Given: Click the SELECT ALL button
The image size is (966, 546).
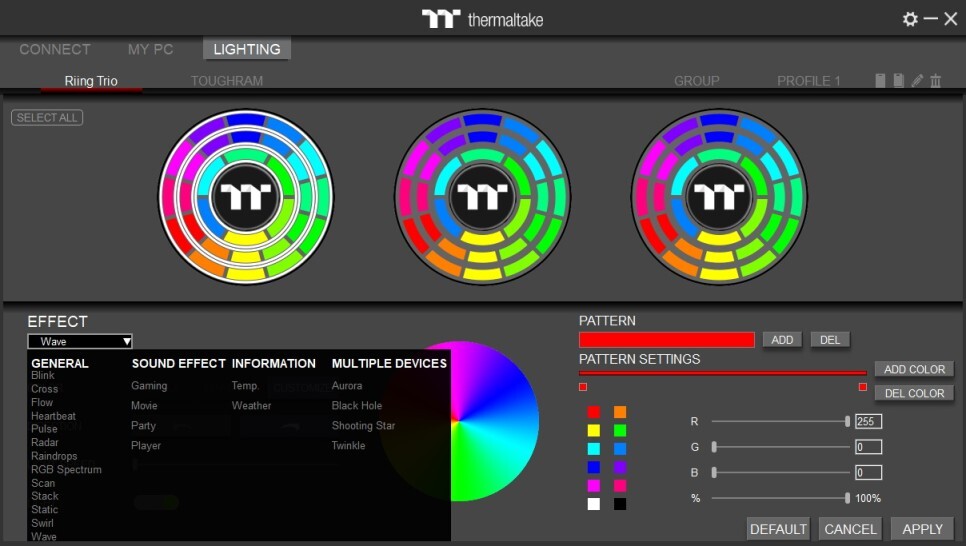Looking at the screenshot, I should coord(47,118).
